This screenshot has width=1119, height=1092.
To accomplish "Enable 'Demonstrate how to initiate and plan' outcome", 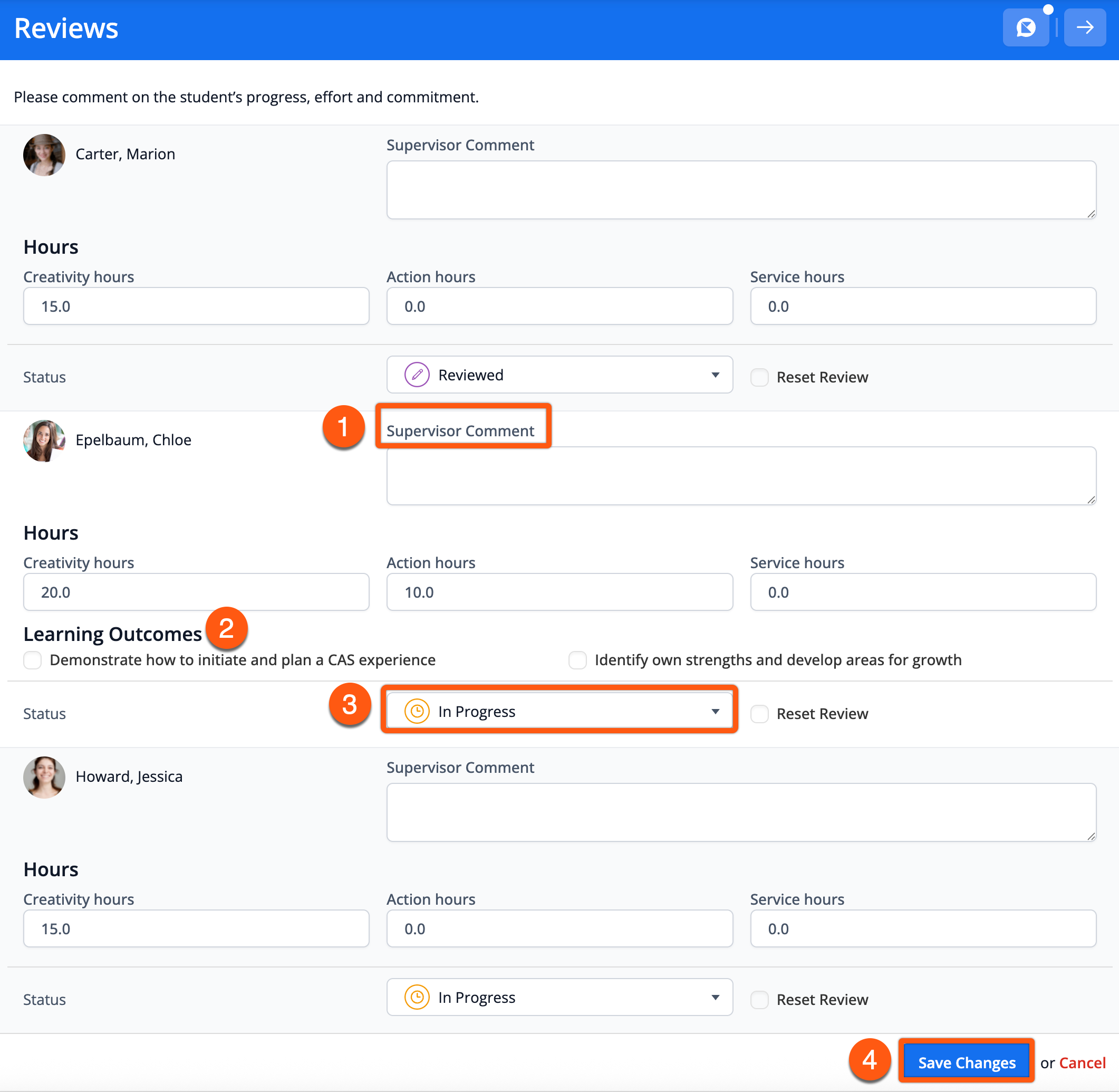I will pos(33,660).
